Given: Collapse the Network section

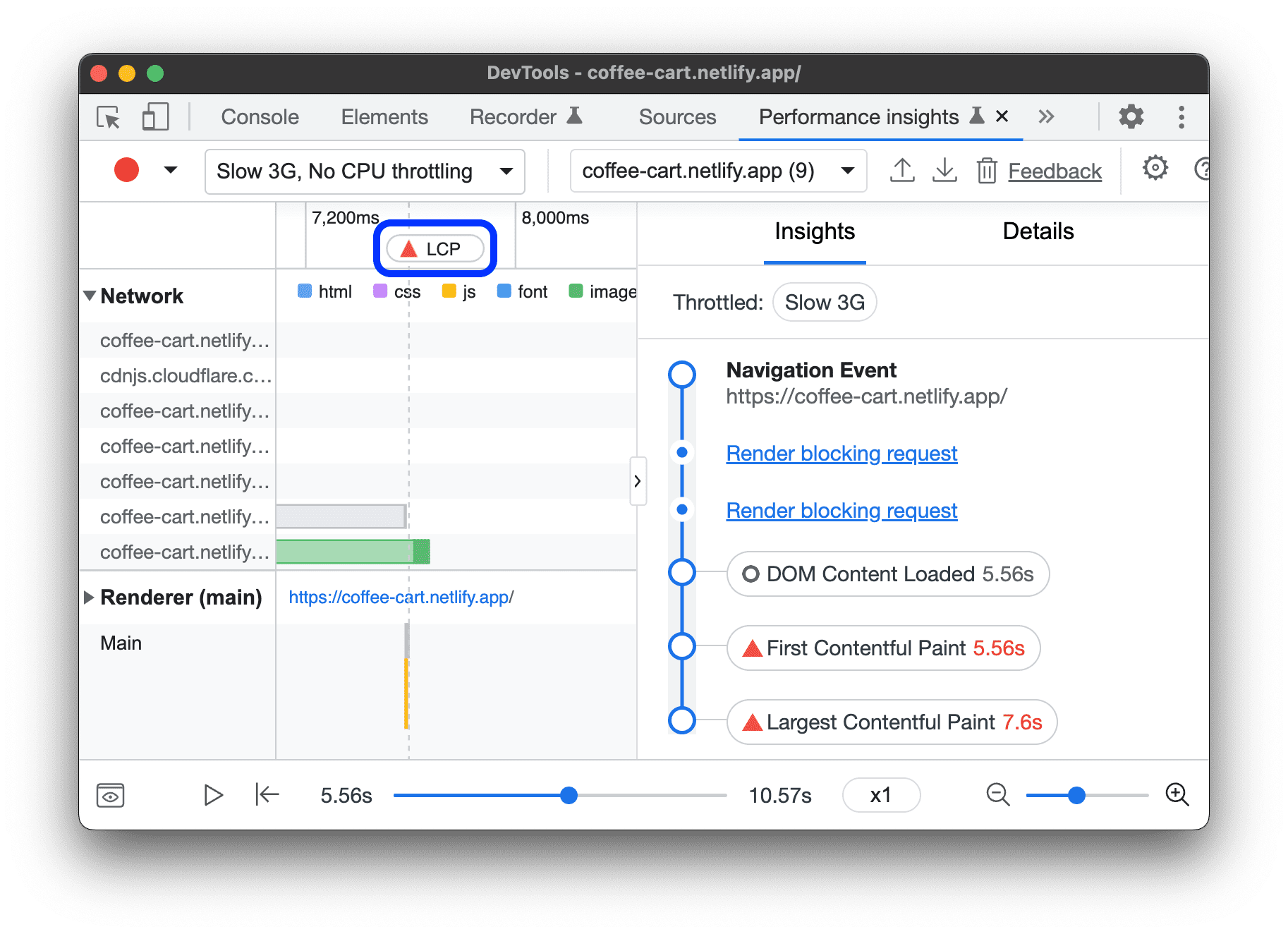Looking at the screenshot, I should click(90, 296).
